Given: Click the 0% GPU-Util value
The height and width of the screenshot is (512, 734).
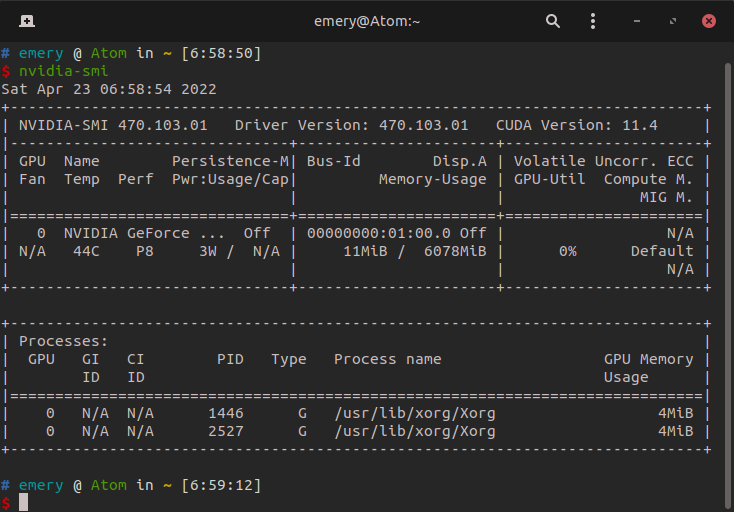Looking at the screenshot, I should click(x=567, y=251).
